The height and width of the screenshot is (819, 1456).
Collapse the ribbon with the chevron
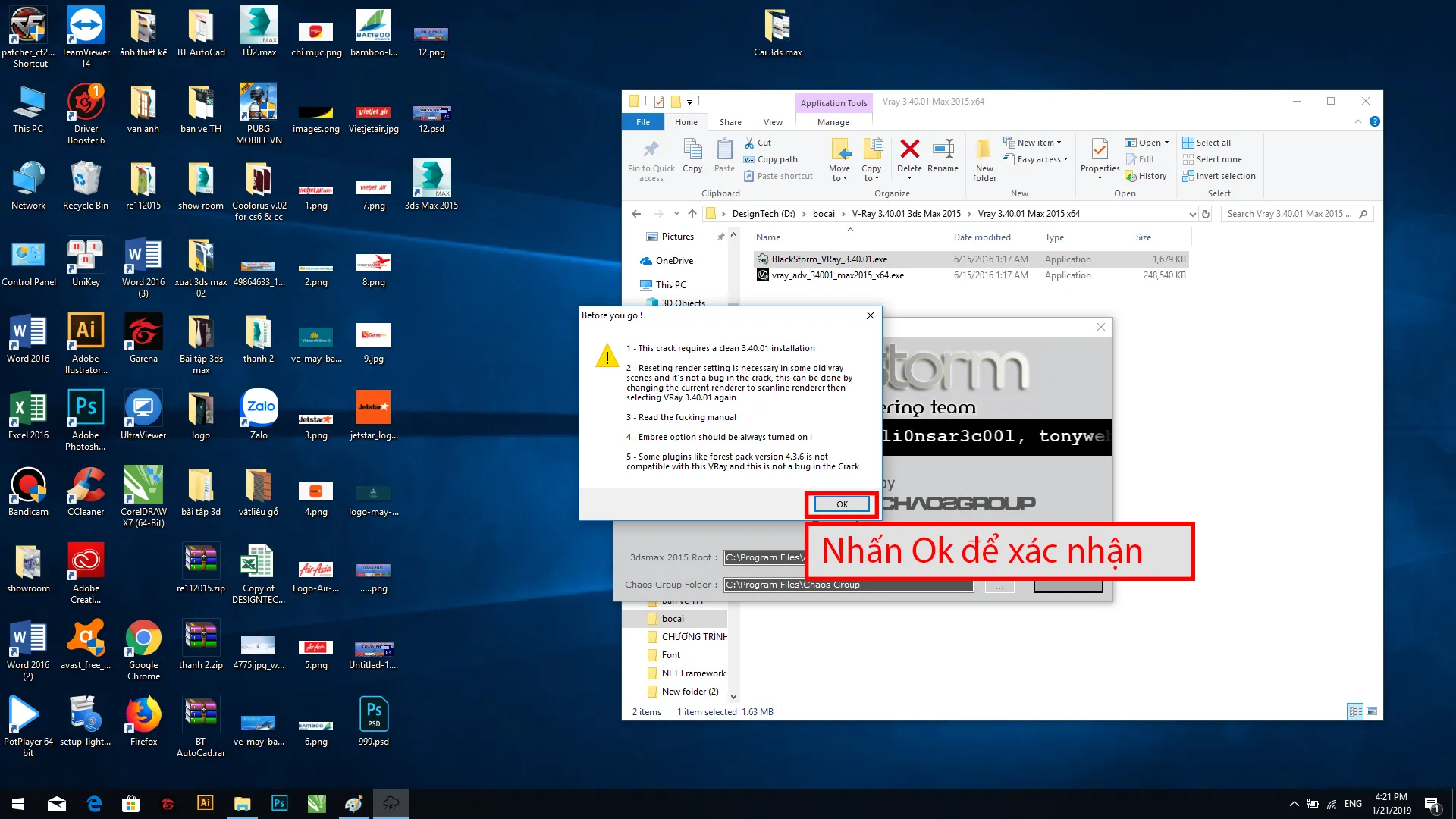[x=1358, y=122]
